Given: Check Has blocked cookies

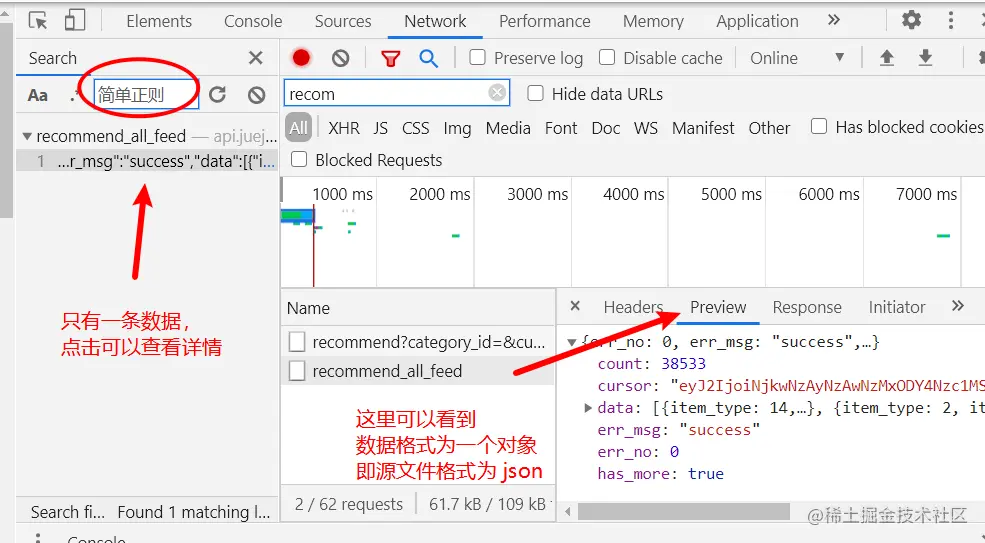Looking at the screenshot, I should pyautogui.click(x=819, y=126).
